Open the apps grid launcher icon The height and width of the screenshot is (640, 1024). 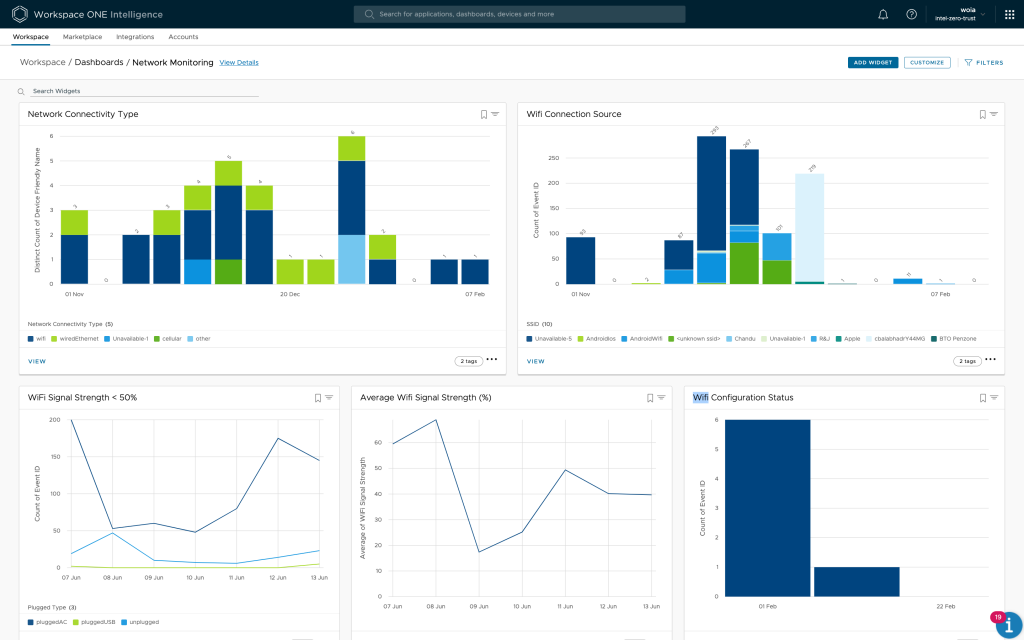[x=1009, y=14]
